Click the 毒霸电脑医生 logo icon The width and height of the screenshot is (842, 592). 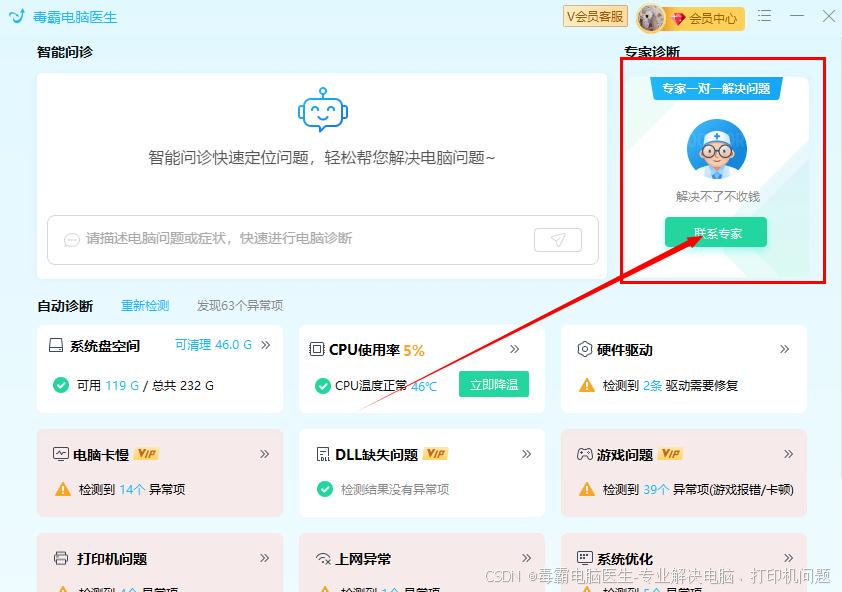17,17
